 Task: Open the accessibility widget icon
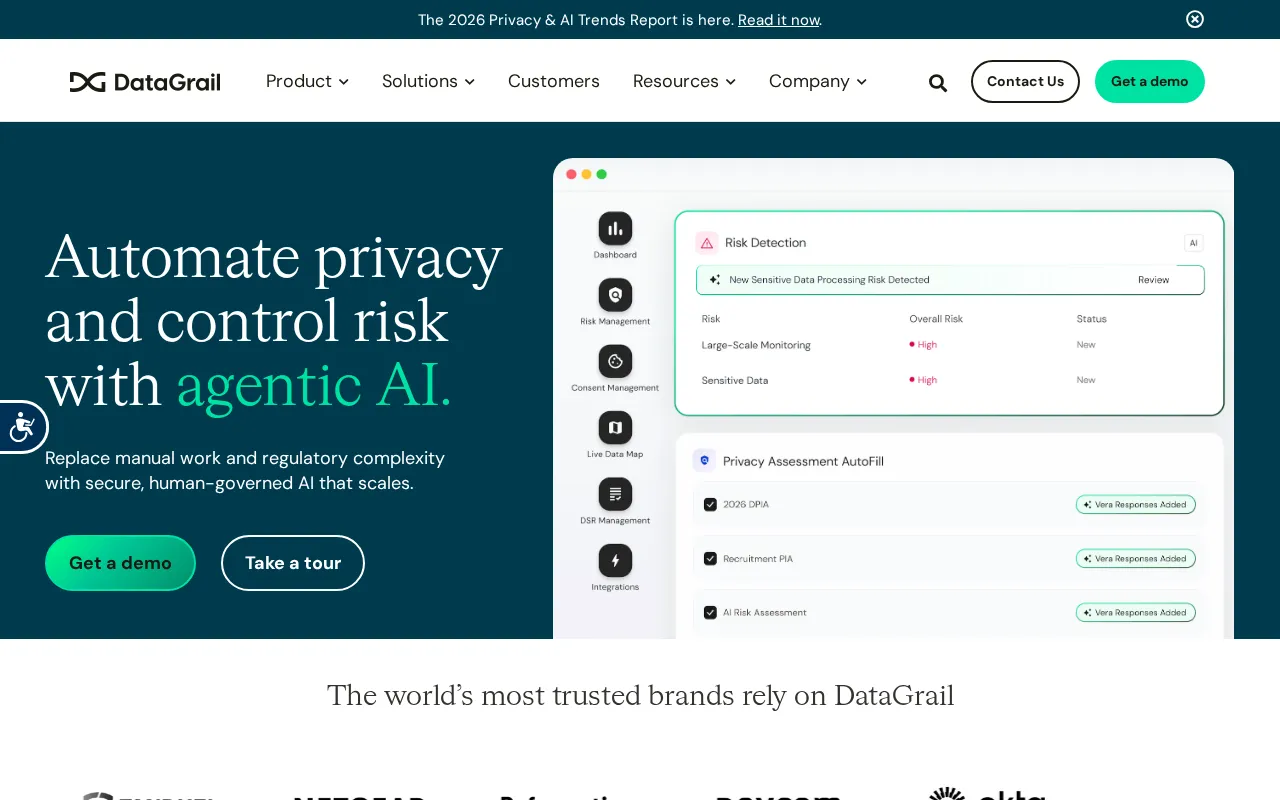tap(22, 427)
